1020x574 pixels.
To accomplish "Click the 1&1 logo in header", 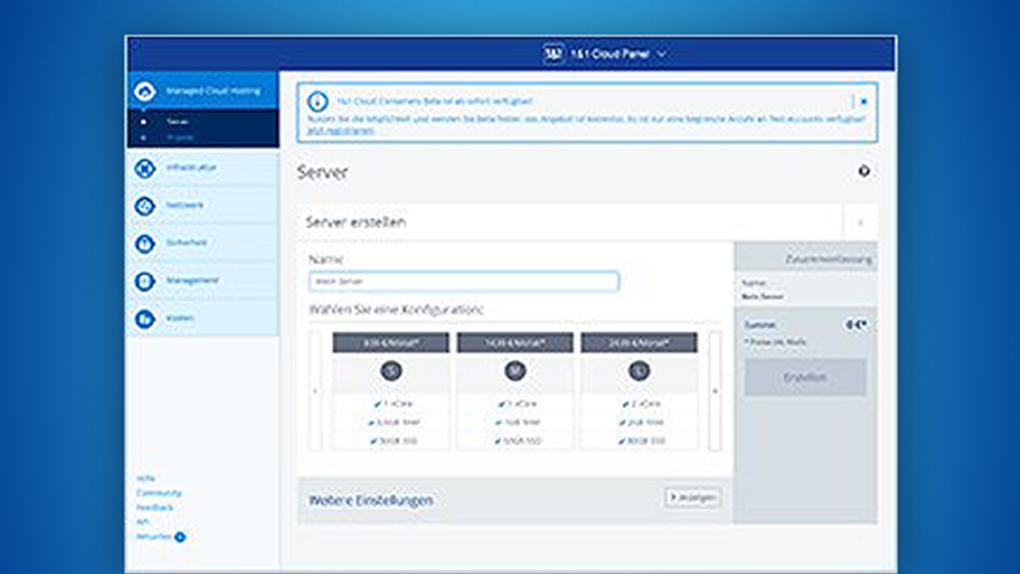I will click(x=554, y=54).
